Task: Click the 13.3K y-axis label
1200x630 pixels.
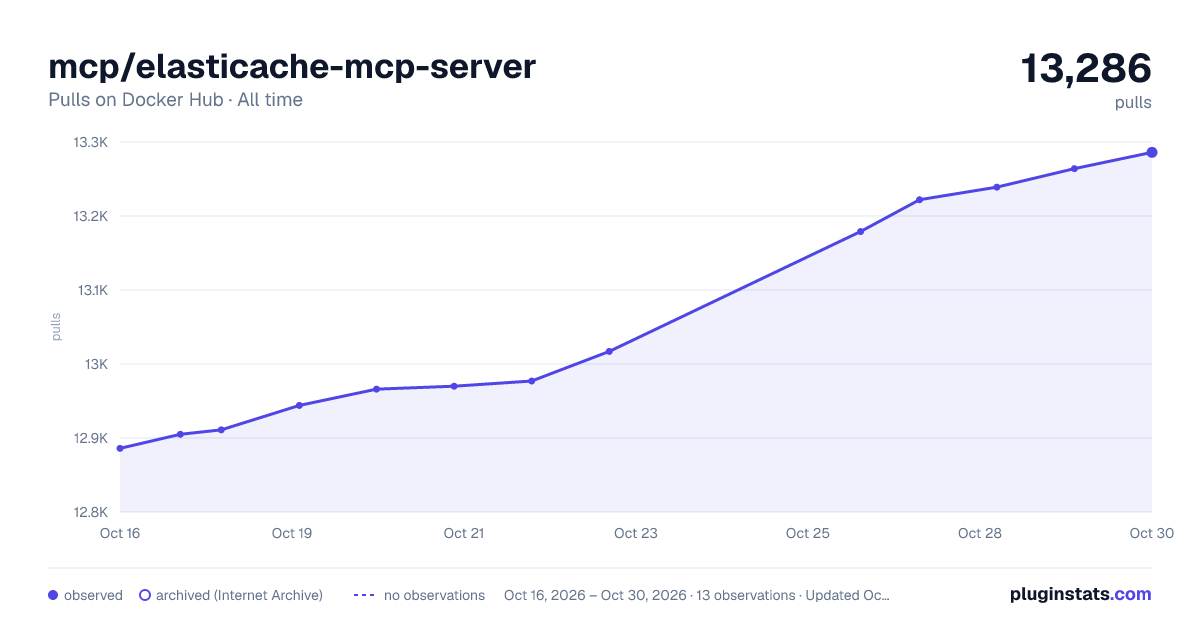Action: click(x=90, y=142)
